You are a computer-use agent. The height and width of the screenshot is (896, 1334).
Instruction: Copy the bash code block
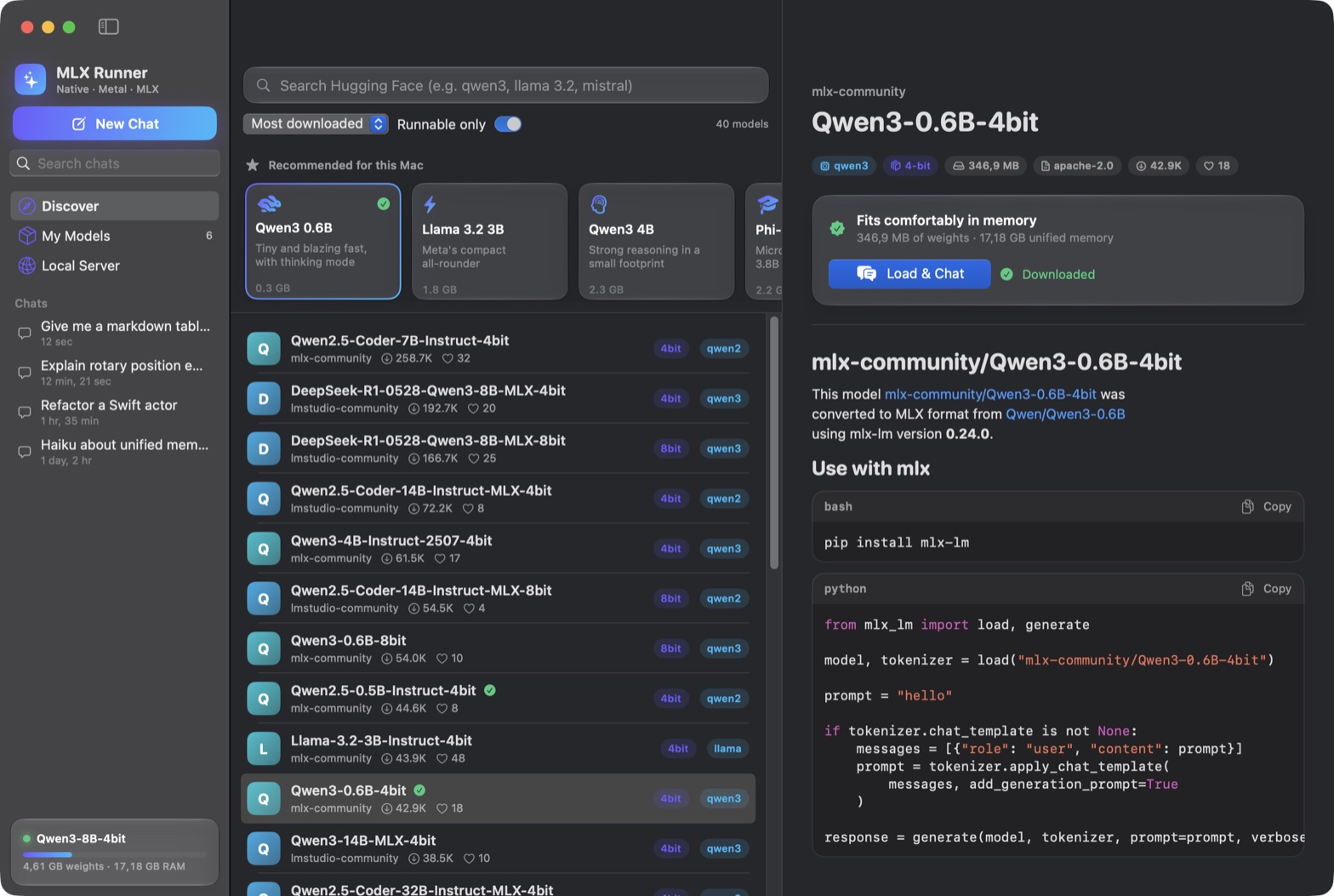click(1266, 506)
